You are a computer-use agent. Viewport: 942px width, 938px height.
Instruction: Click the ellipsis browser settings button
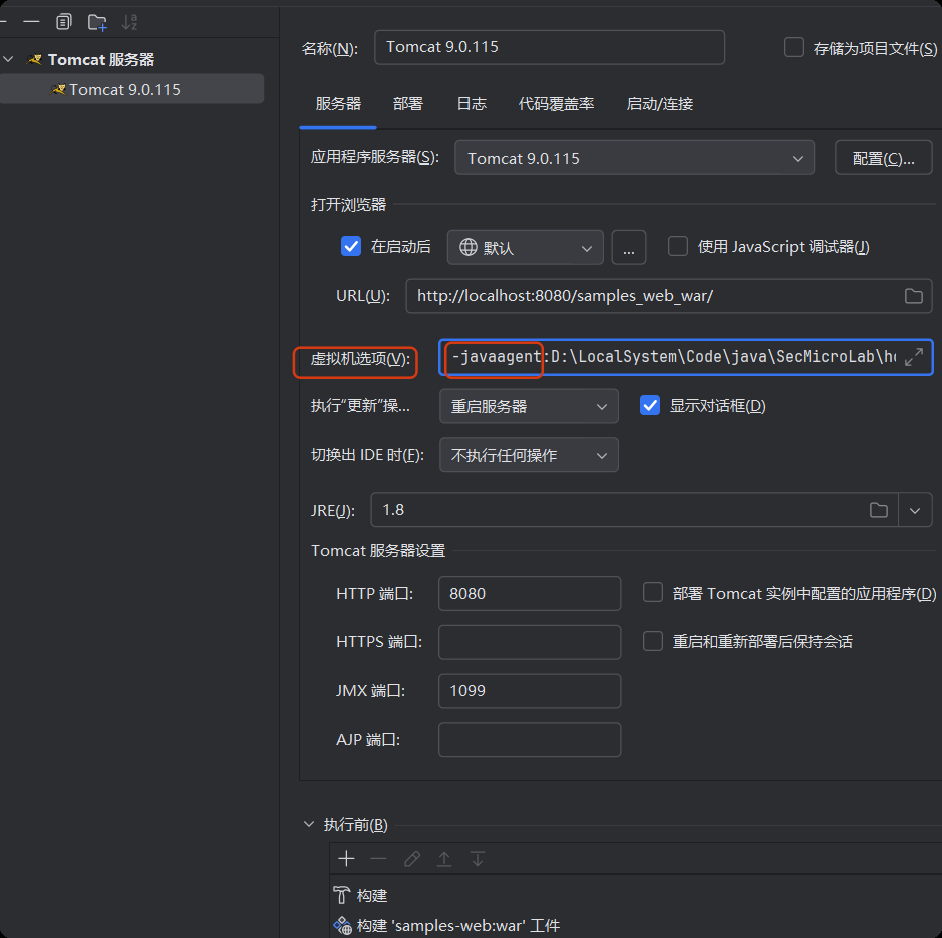tap(628, 247)
